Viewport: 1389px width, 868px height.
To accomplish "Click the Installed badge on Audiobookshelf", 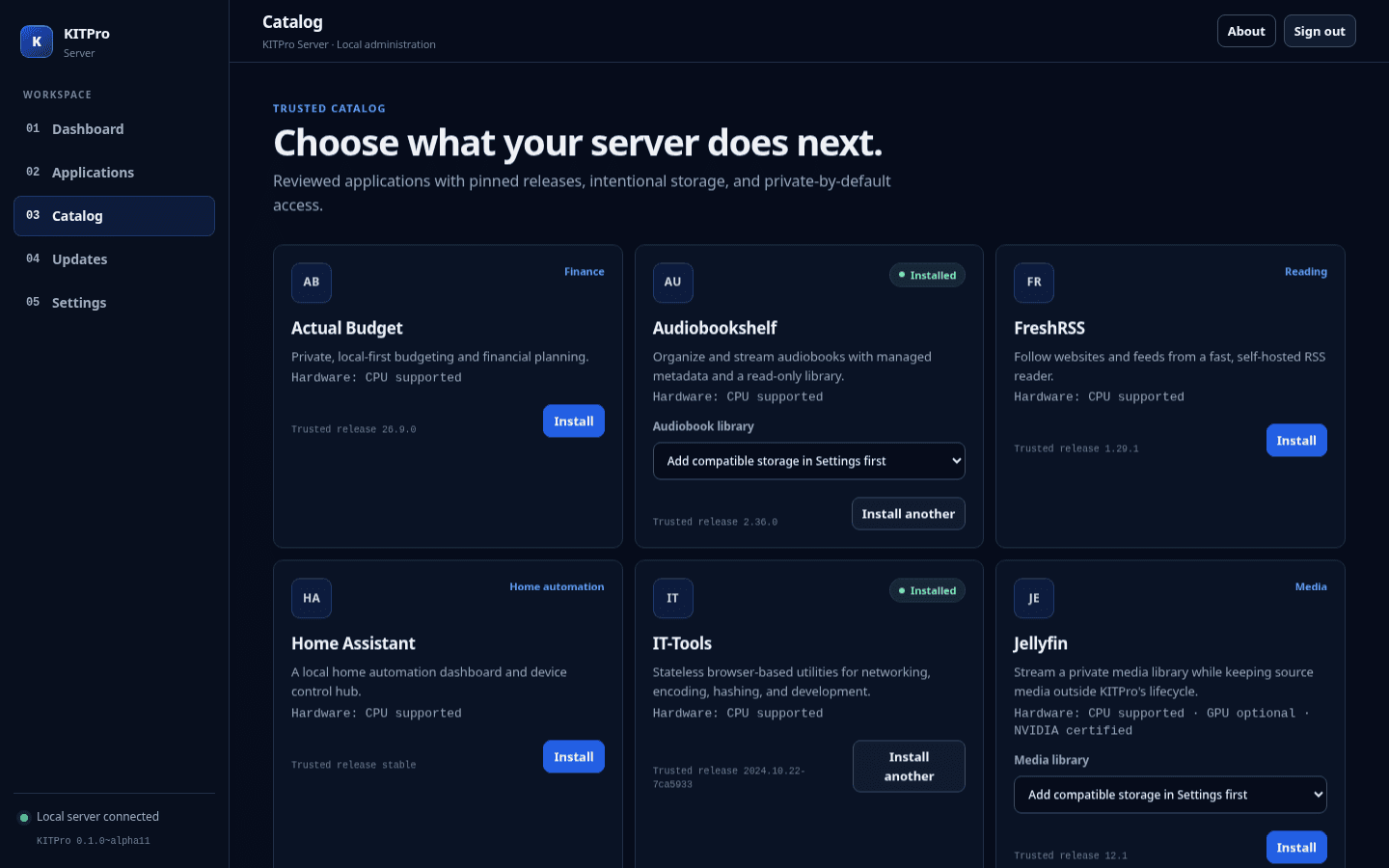I will click(x=927, y=275).
